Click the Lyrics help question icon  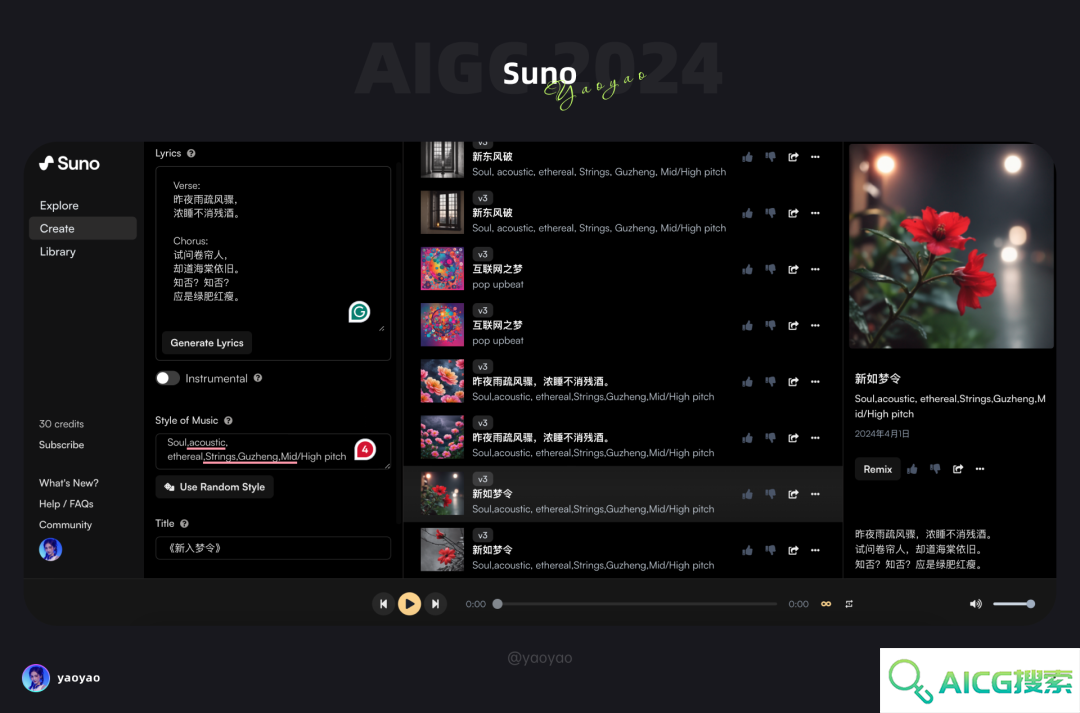click(x=191, y=154)
